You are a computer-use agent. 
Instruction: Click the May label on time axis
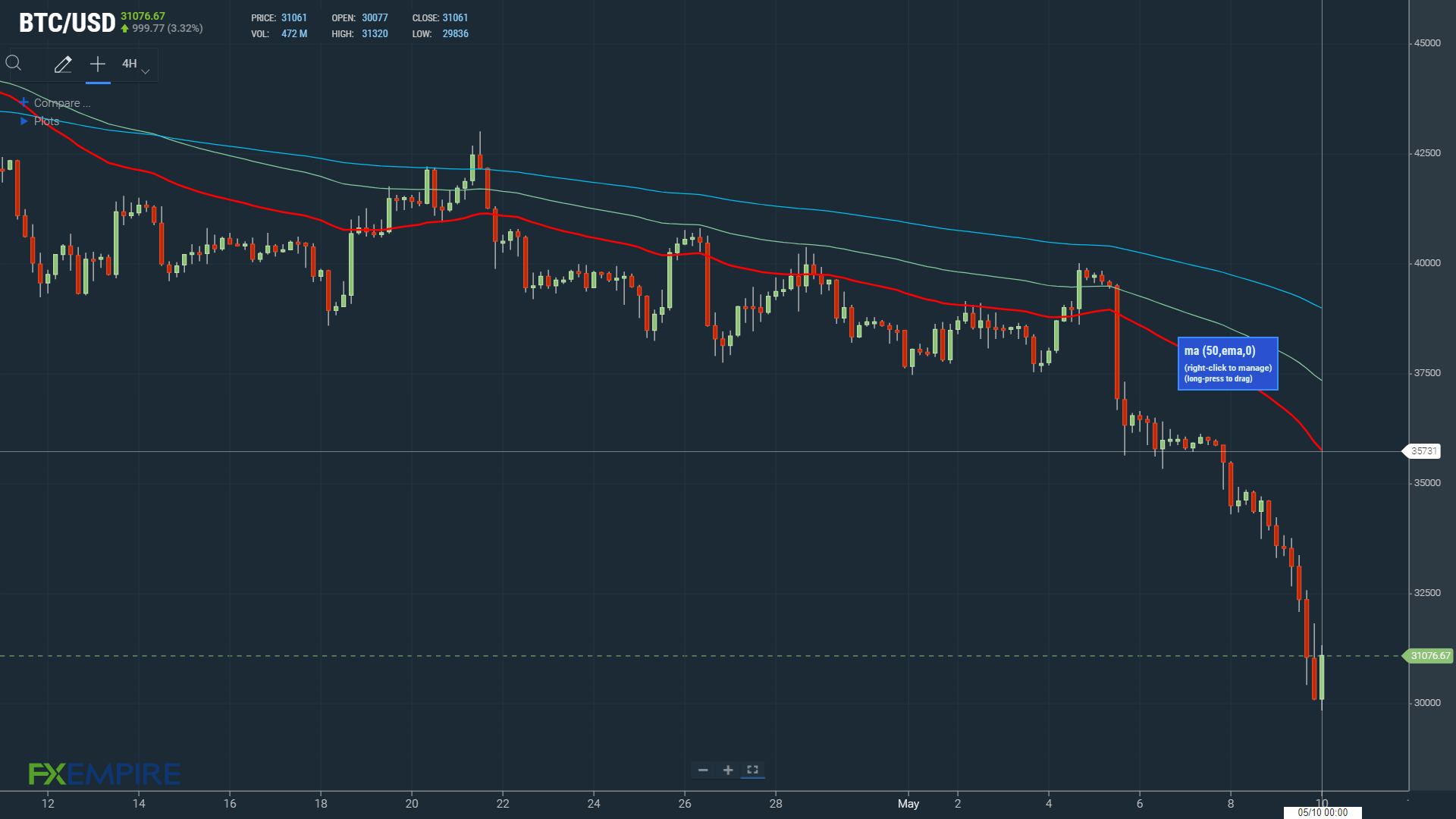tap(908, 804)
